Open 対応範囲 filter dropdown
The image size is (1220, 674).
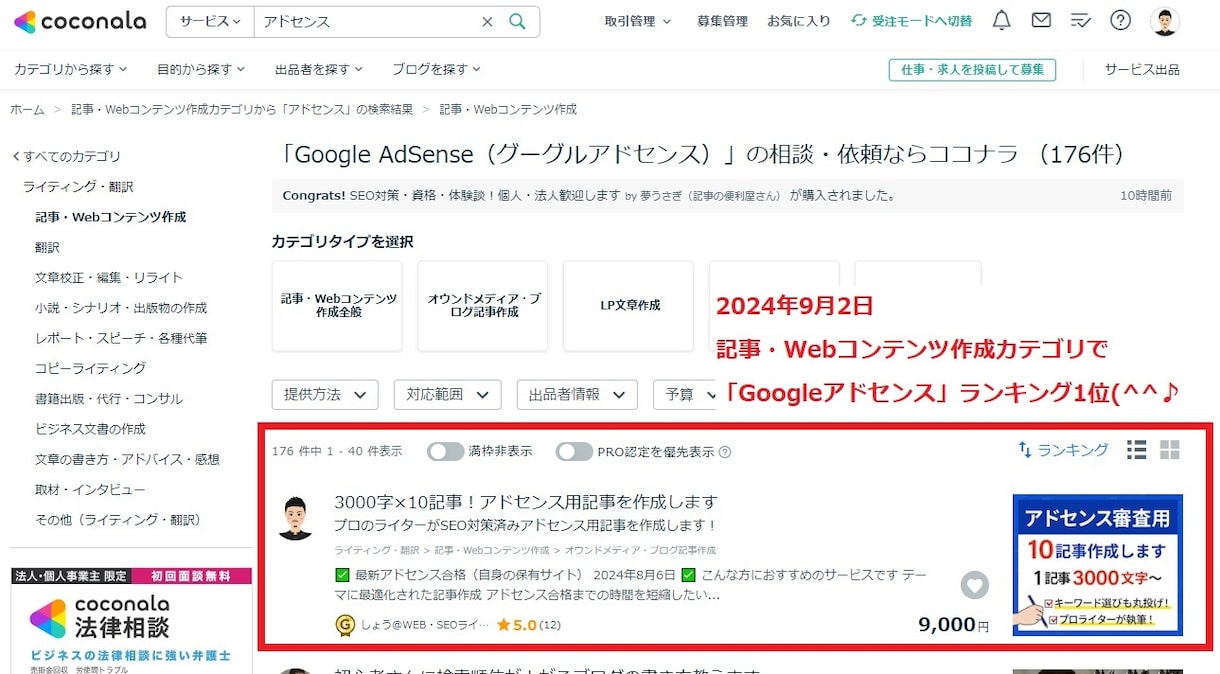coord(447,395)
